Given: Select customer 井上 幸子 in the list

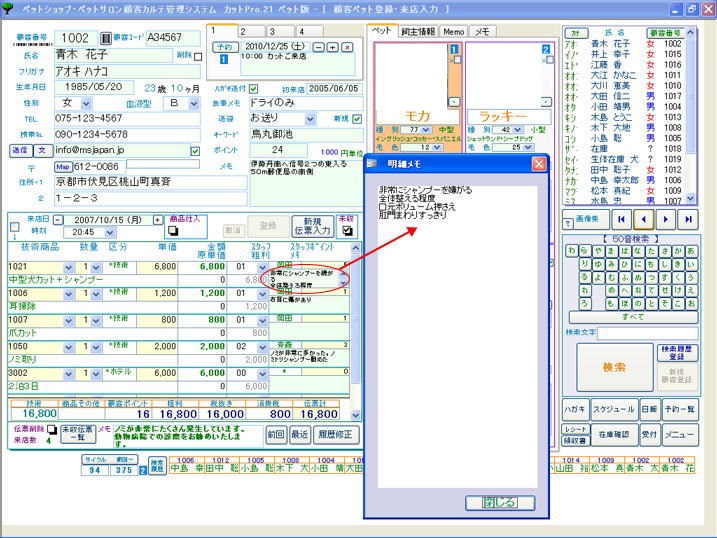Looking at the screenshot, I should click(623, 54).
